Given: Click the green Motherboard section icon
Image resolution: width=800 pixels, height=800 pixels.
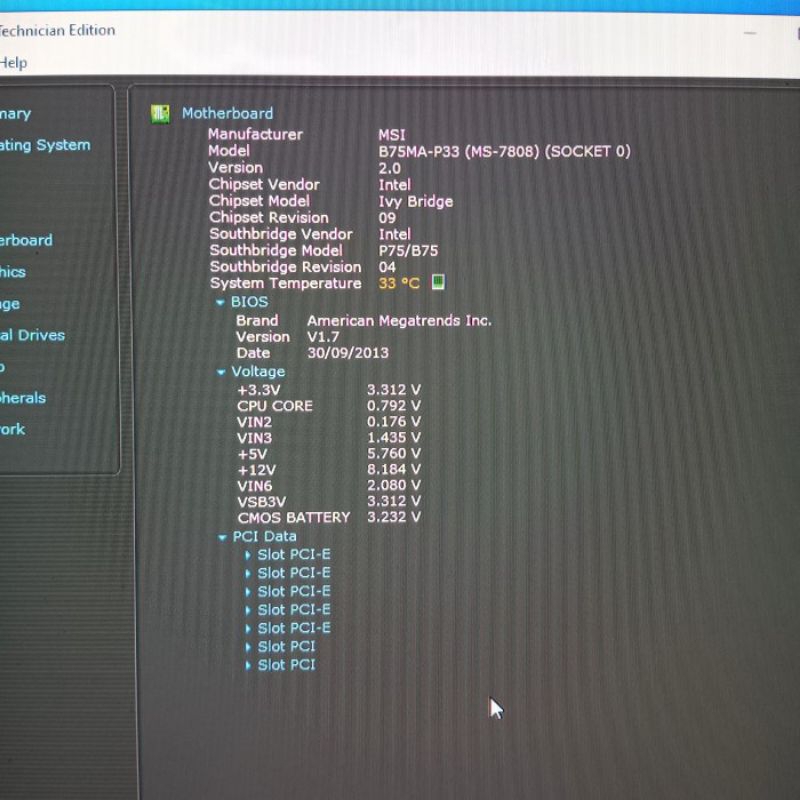Looking at the screenshot, I should point(160,114).
